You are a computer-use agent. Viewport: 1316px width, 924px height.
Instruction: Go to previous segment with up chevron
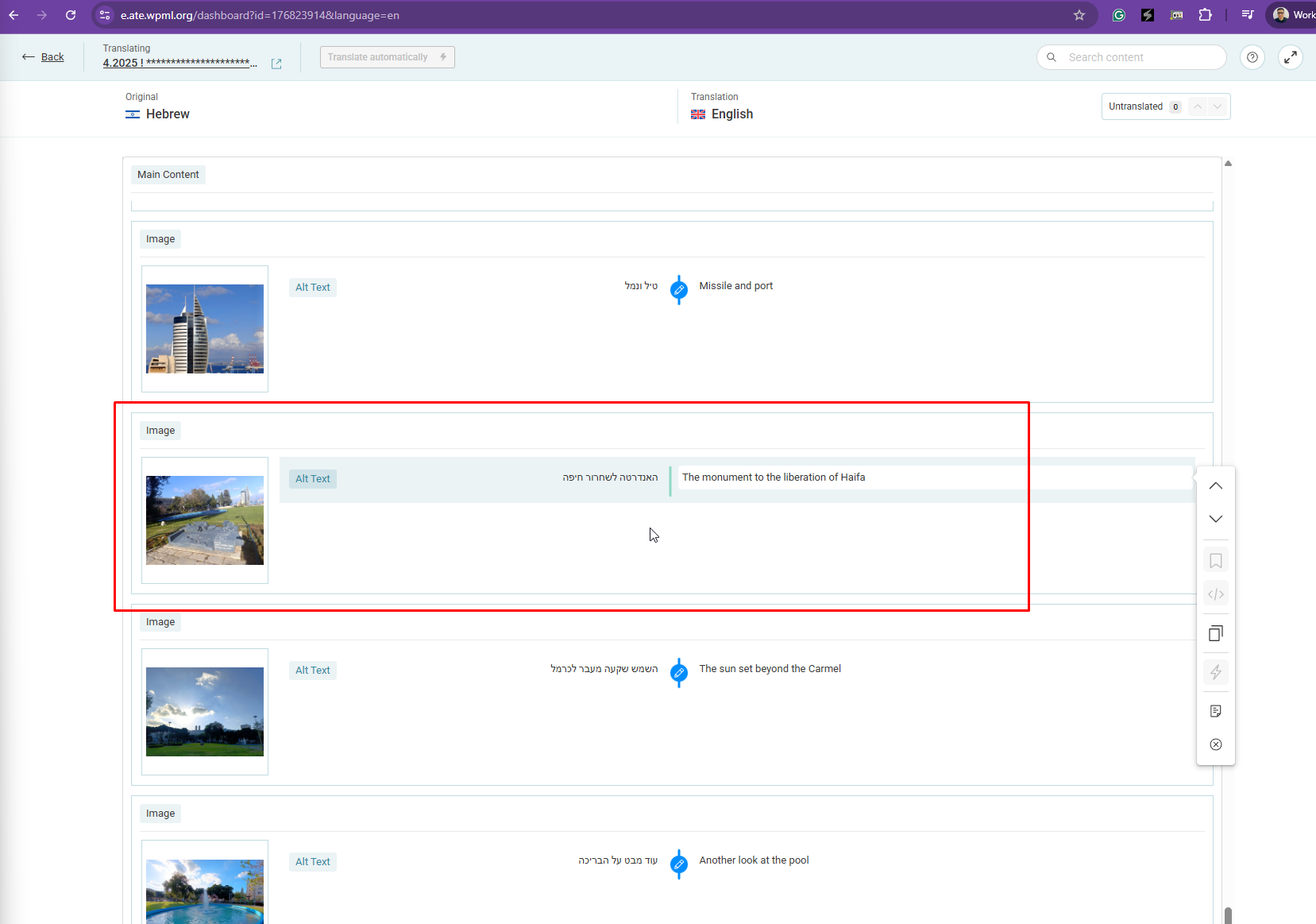coord(1215,485)
